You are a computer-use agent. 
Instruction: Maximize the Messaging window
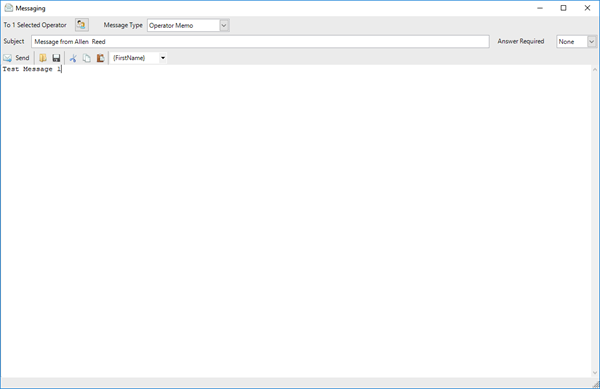(564, 8)
